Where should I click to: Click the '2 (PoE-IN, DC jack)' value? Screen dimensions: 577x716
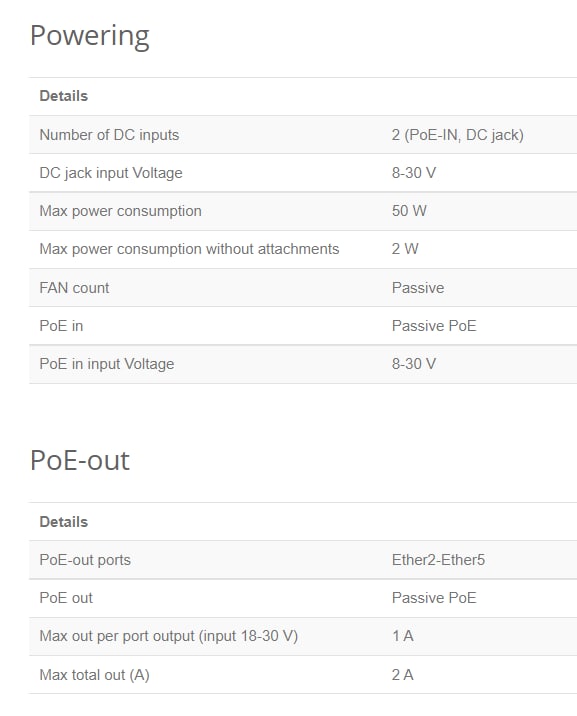tap(457, 135)
